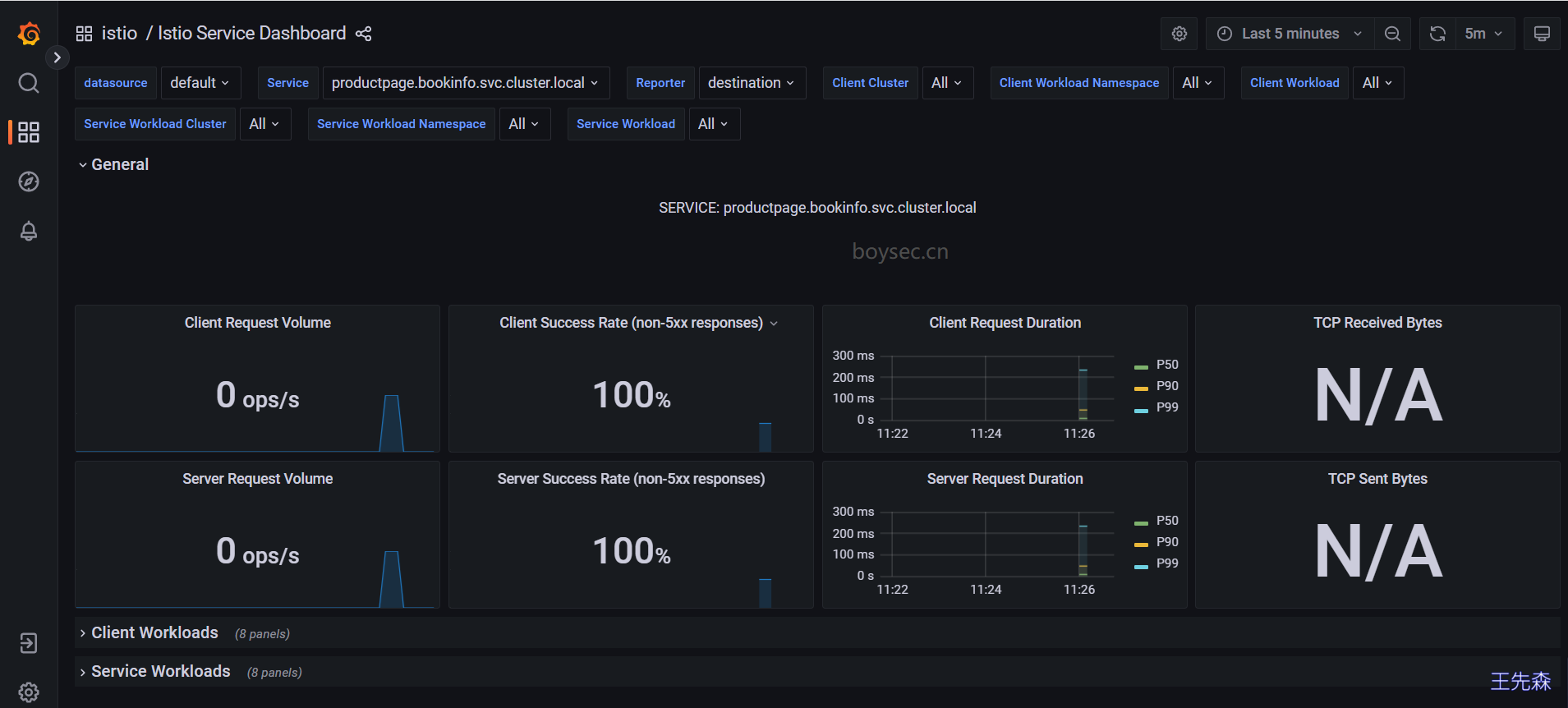Click P50 green swatch in Client Request Duration
Screen dimensions: 1568x708
[1141, 367]
